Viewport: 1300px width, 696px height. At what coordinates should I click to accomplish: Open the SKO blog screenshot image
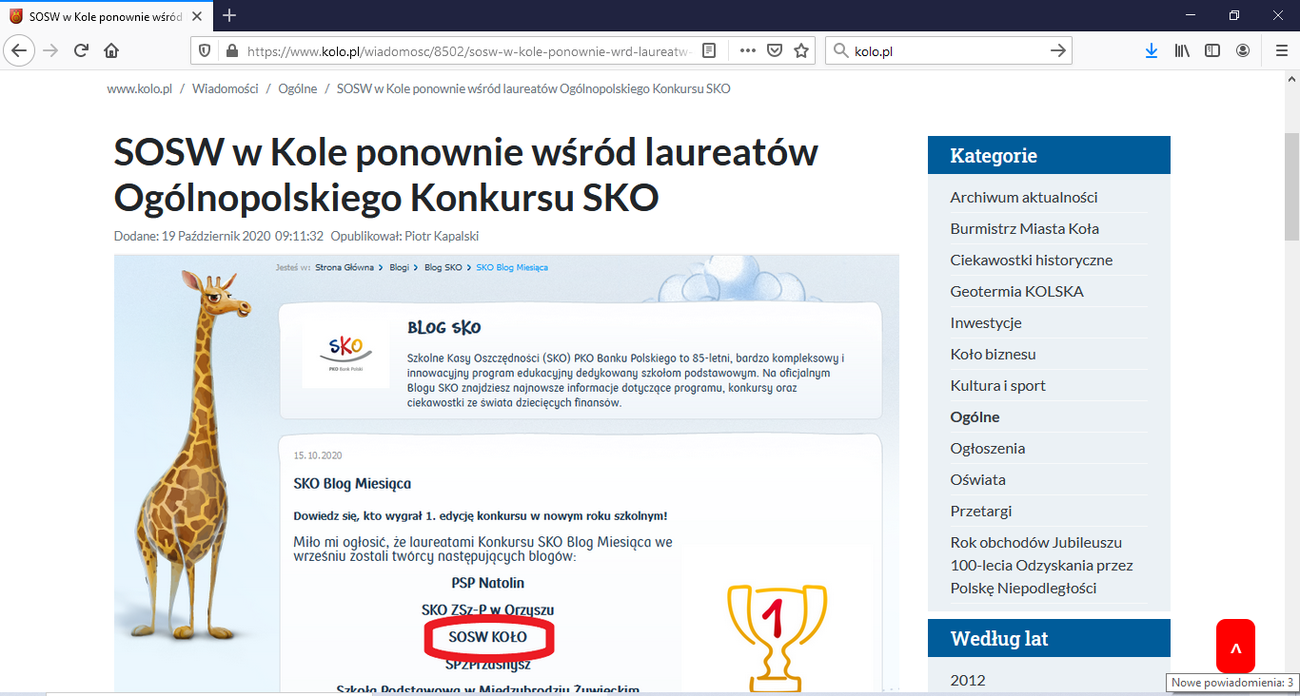[506, 473]
